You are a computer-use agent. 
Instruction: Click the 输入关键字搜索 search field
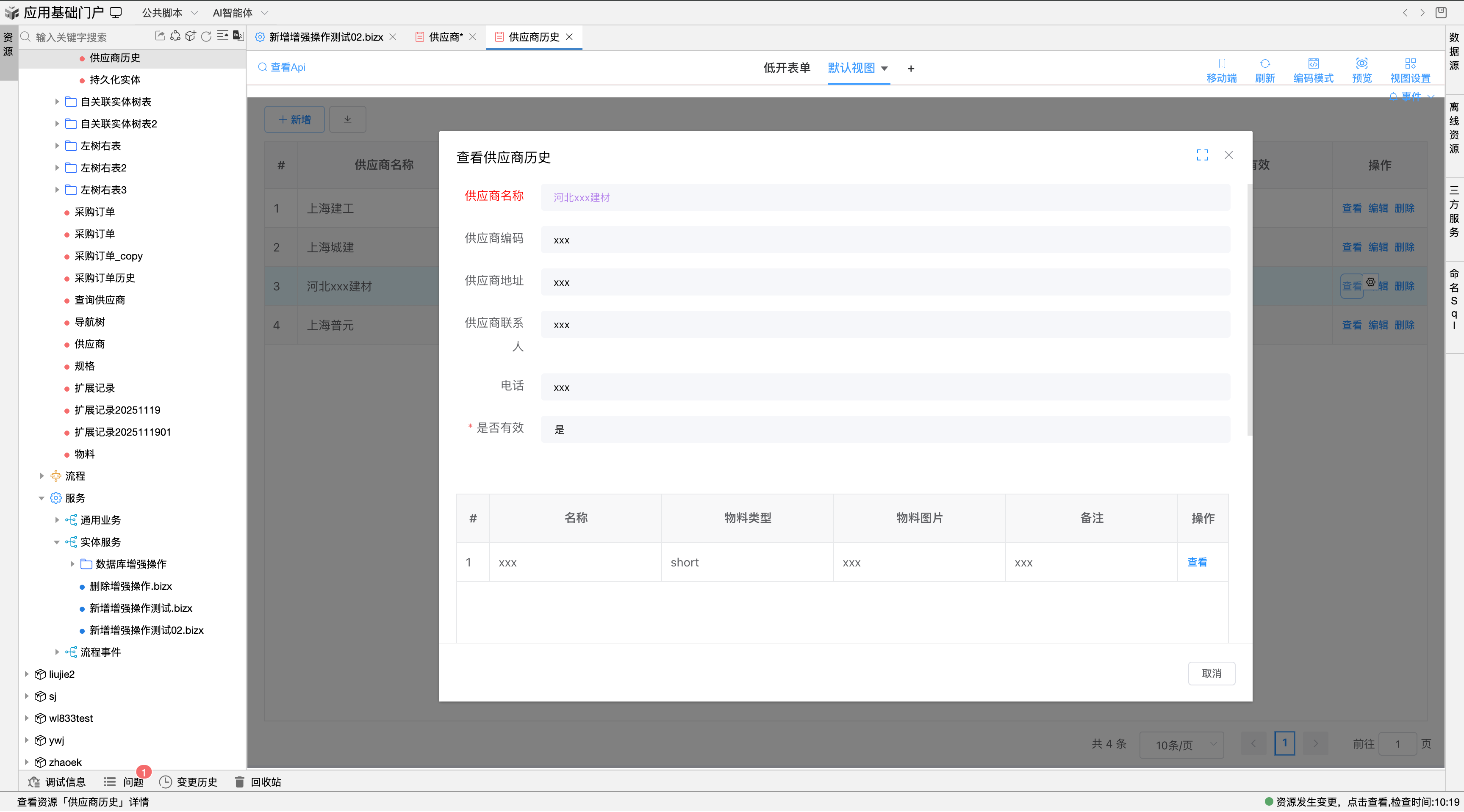[80, 36]
